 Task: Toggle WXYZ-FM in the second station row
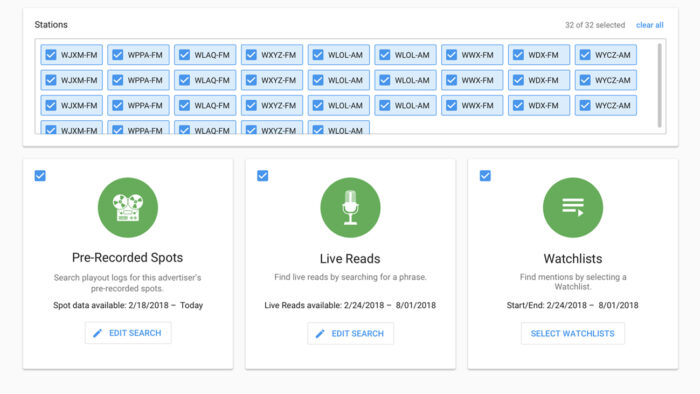click(x=272, y=80)
